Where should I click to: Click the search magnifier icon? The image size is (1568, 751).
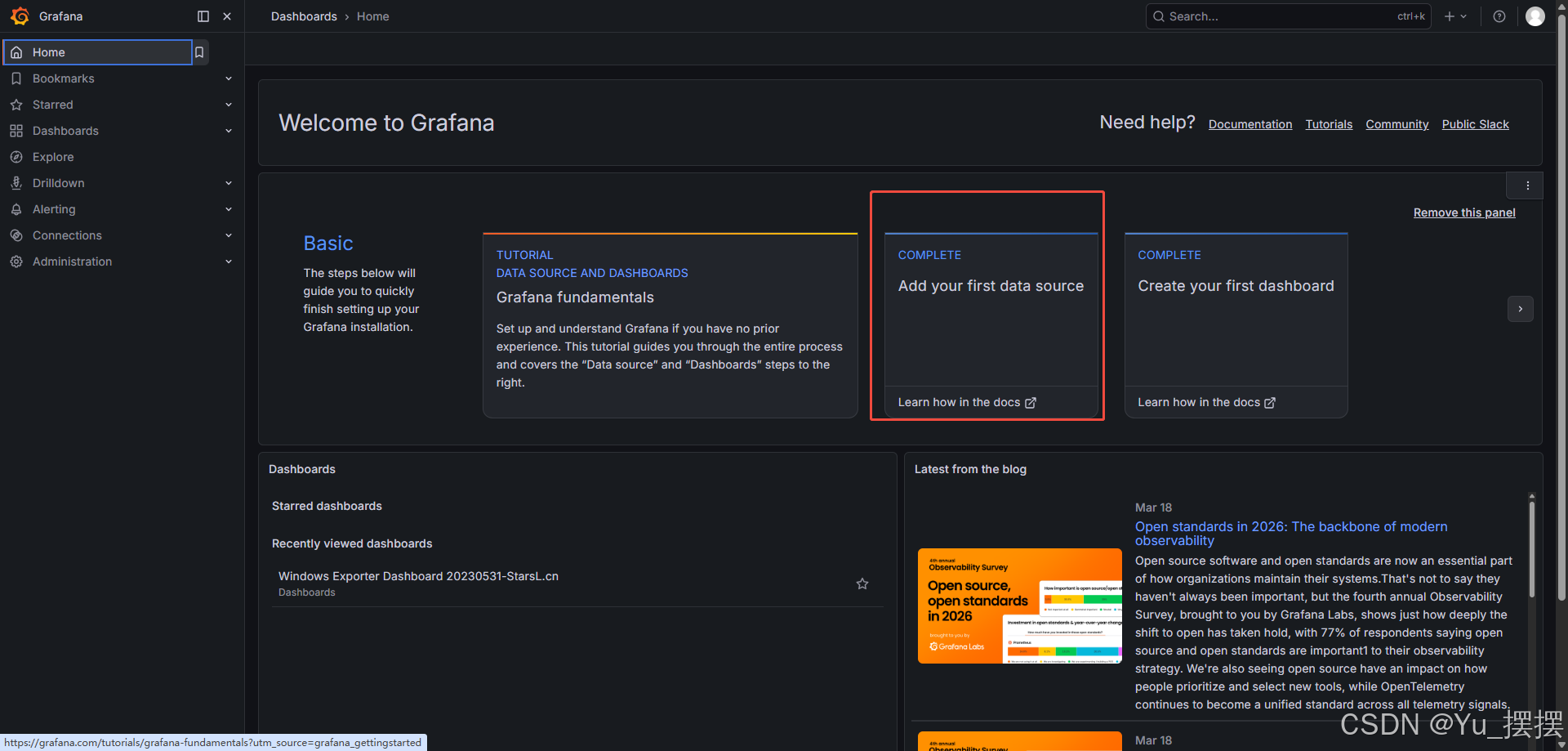1158,16
